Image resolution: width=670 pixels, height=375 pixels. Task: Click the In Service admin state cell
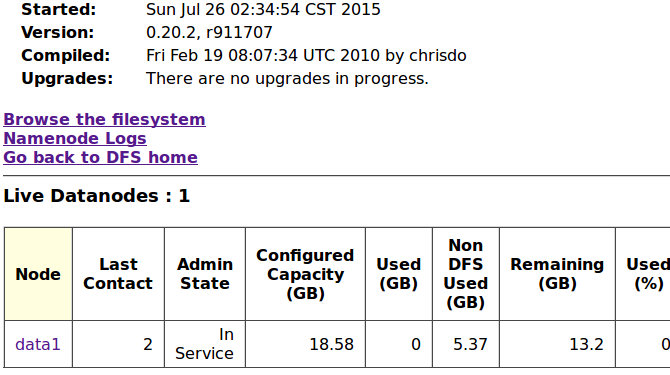click(205, 344)
